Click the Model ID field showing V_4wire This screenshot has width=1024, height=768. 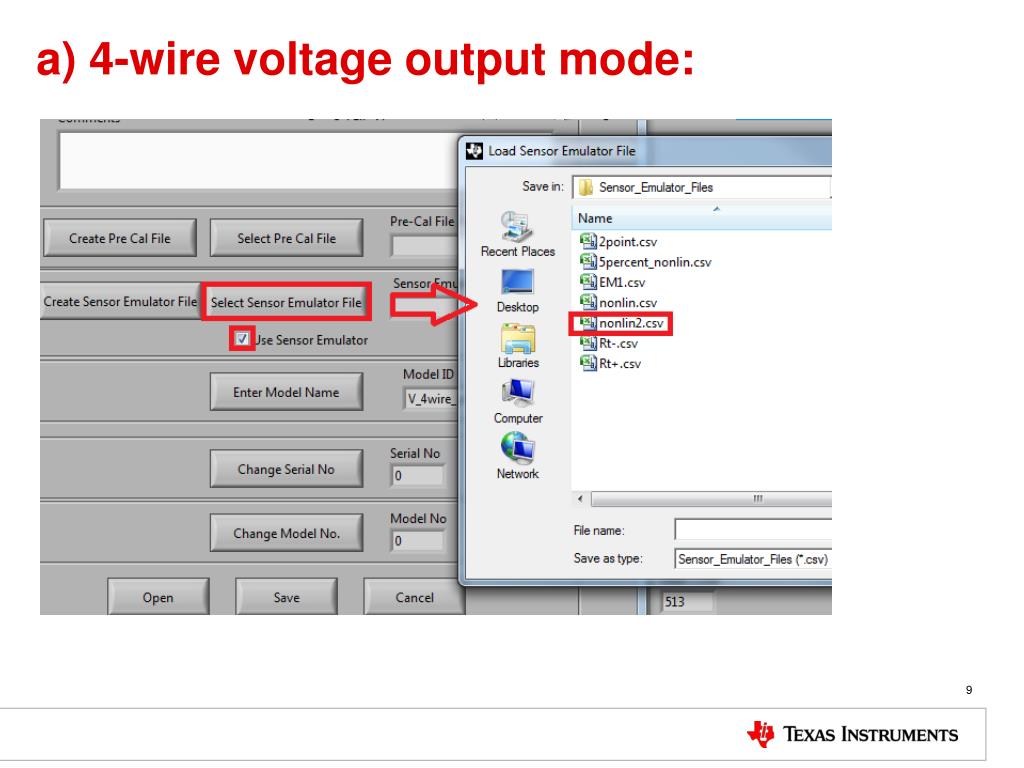[x=431, y=398]
